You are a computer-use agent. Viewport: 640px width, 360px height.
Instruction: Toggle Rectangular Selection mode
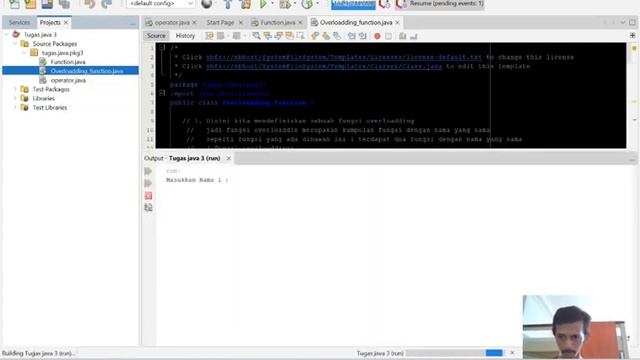point(300,36)
